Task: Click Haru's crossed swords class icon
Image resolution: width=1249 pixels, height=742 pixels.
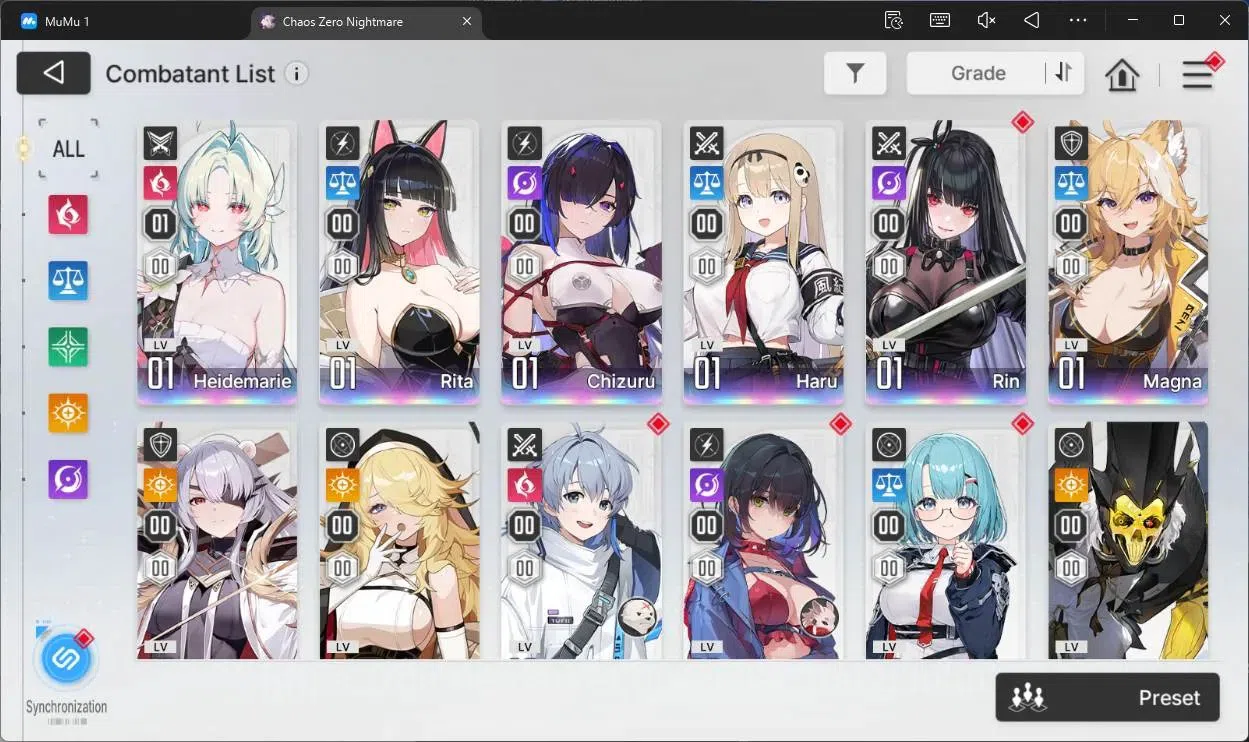Action: tap(706, 143)
